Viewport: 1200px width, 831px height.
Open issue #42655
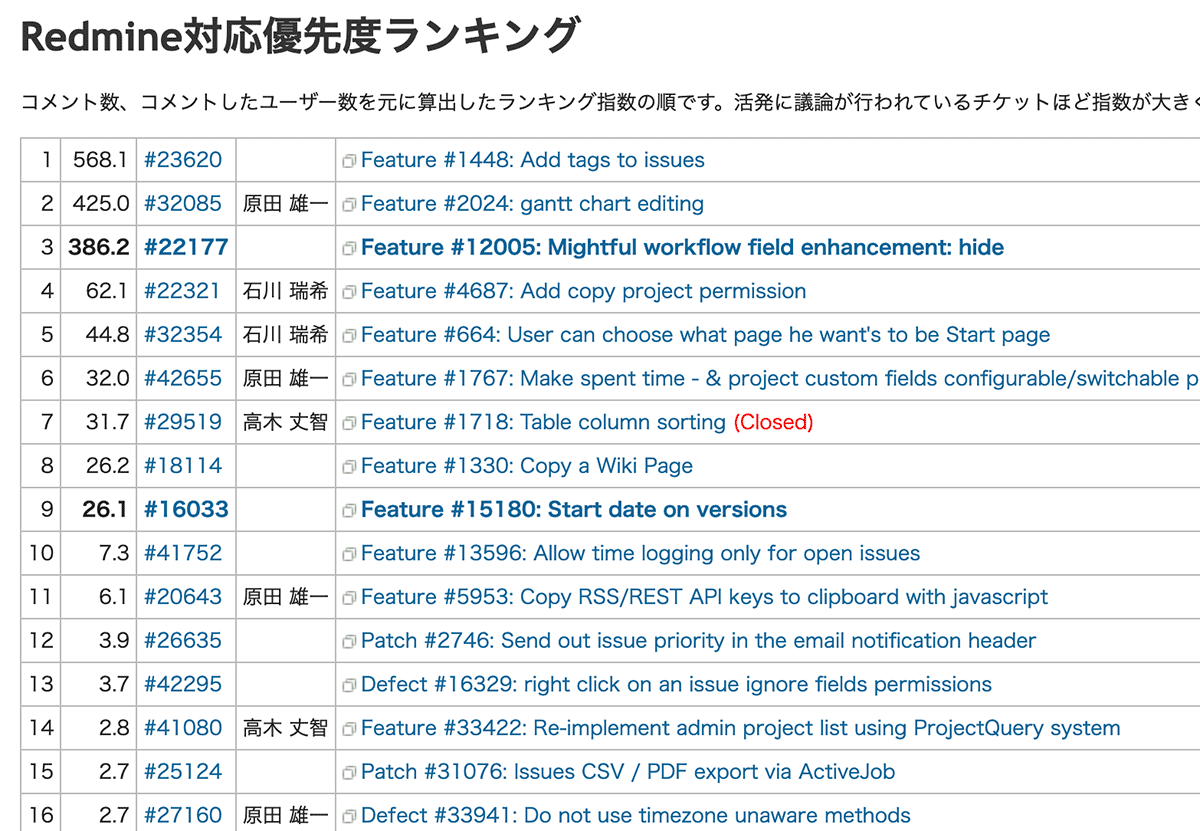point(183,378)
